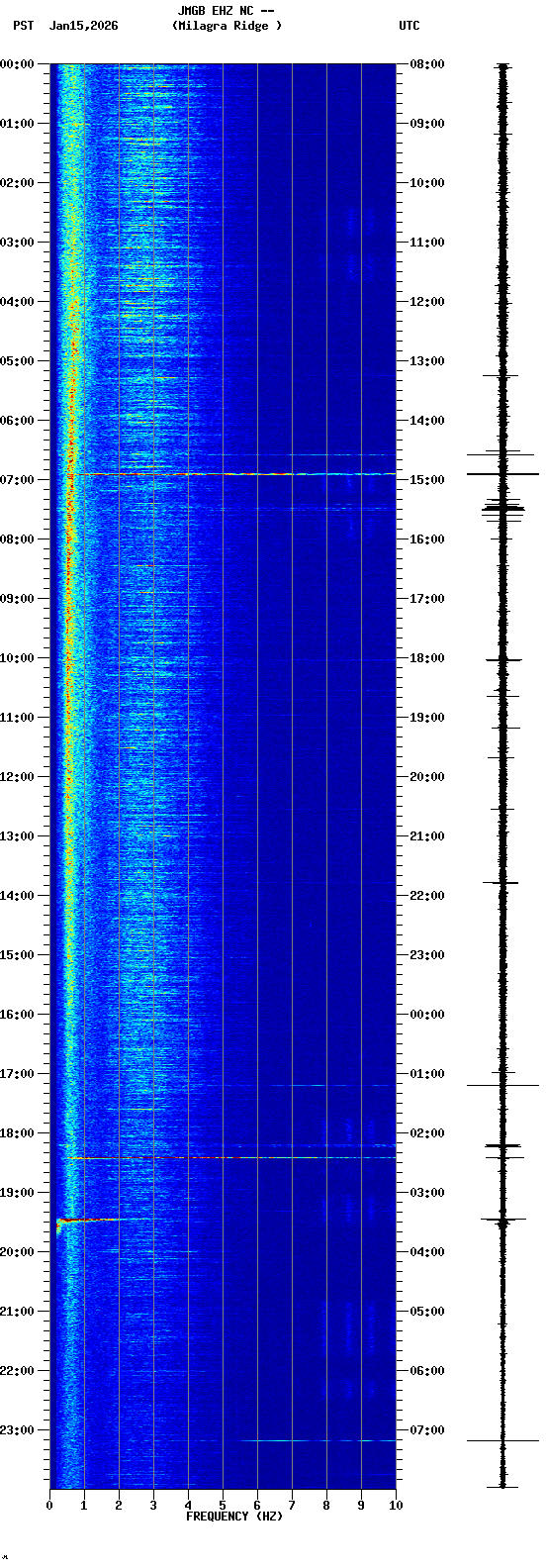Click the Jan15,2026 date label
This screenshot has height=1568, width=546.
[83, 26]
